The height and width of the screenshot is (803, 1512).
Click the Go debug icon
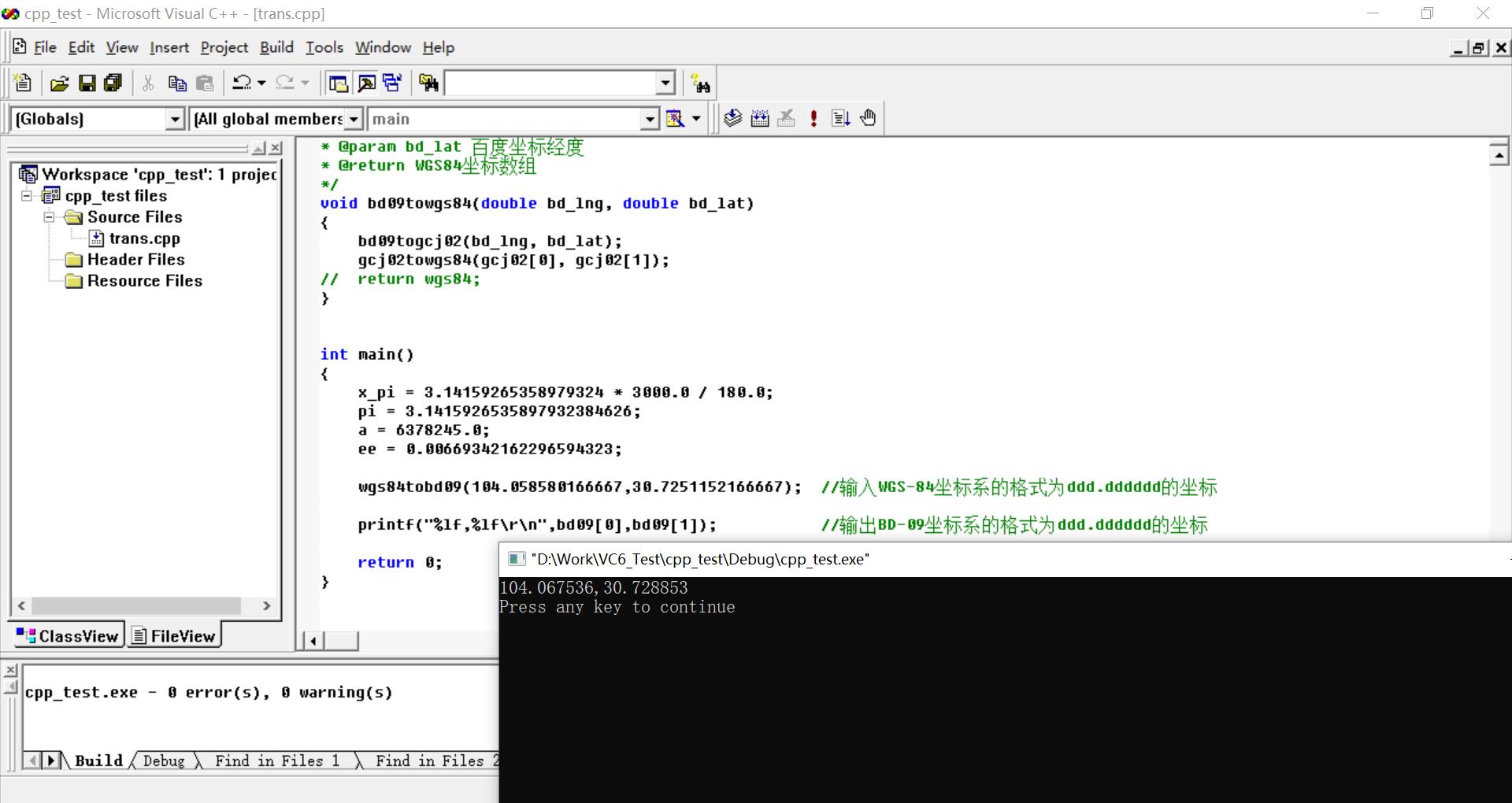tap(840, 118)
